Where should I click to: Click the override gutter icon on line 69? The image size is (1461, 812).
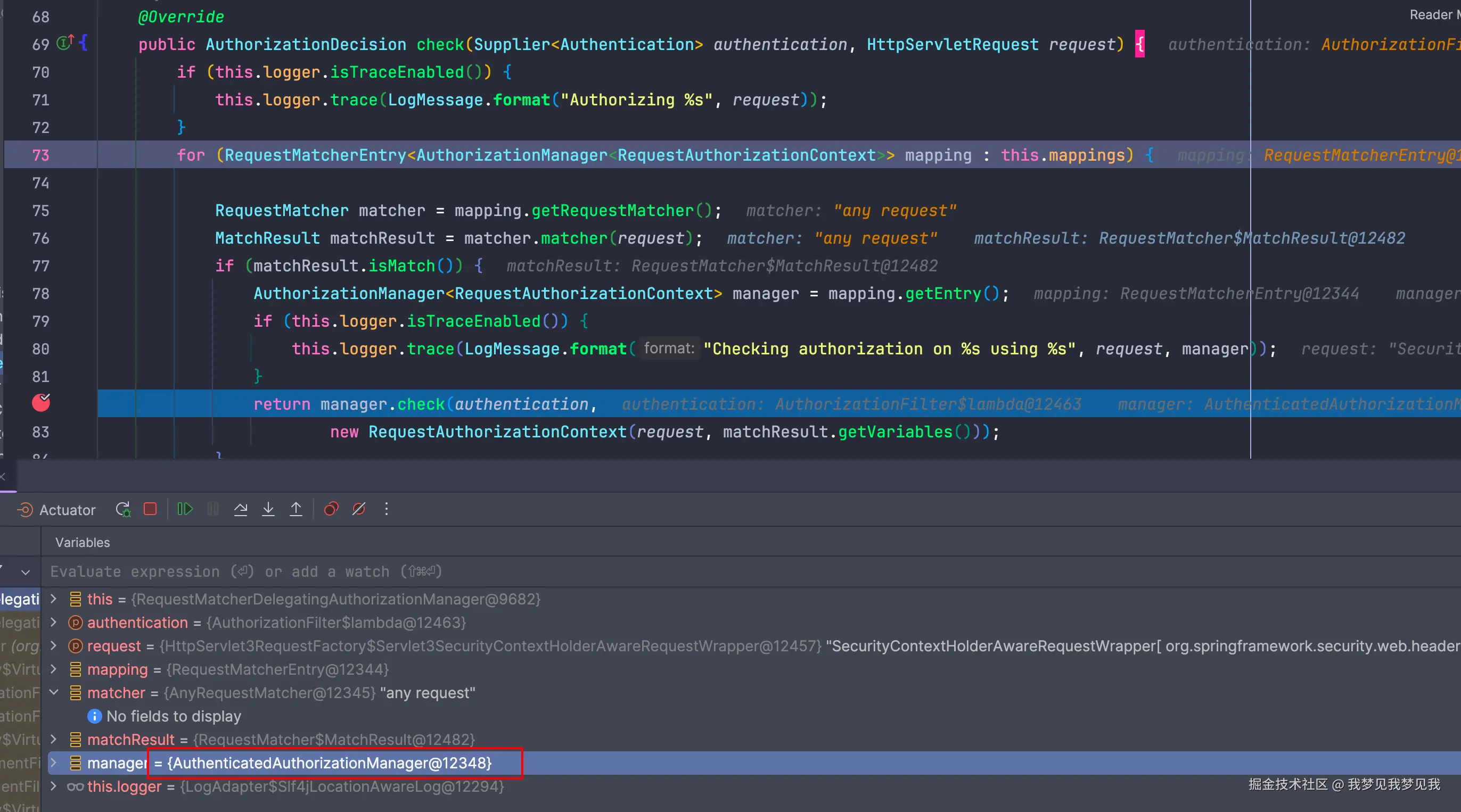pos(64,43)
